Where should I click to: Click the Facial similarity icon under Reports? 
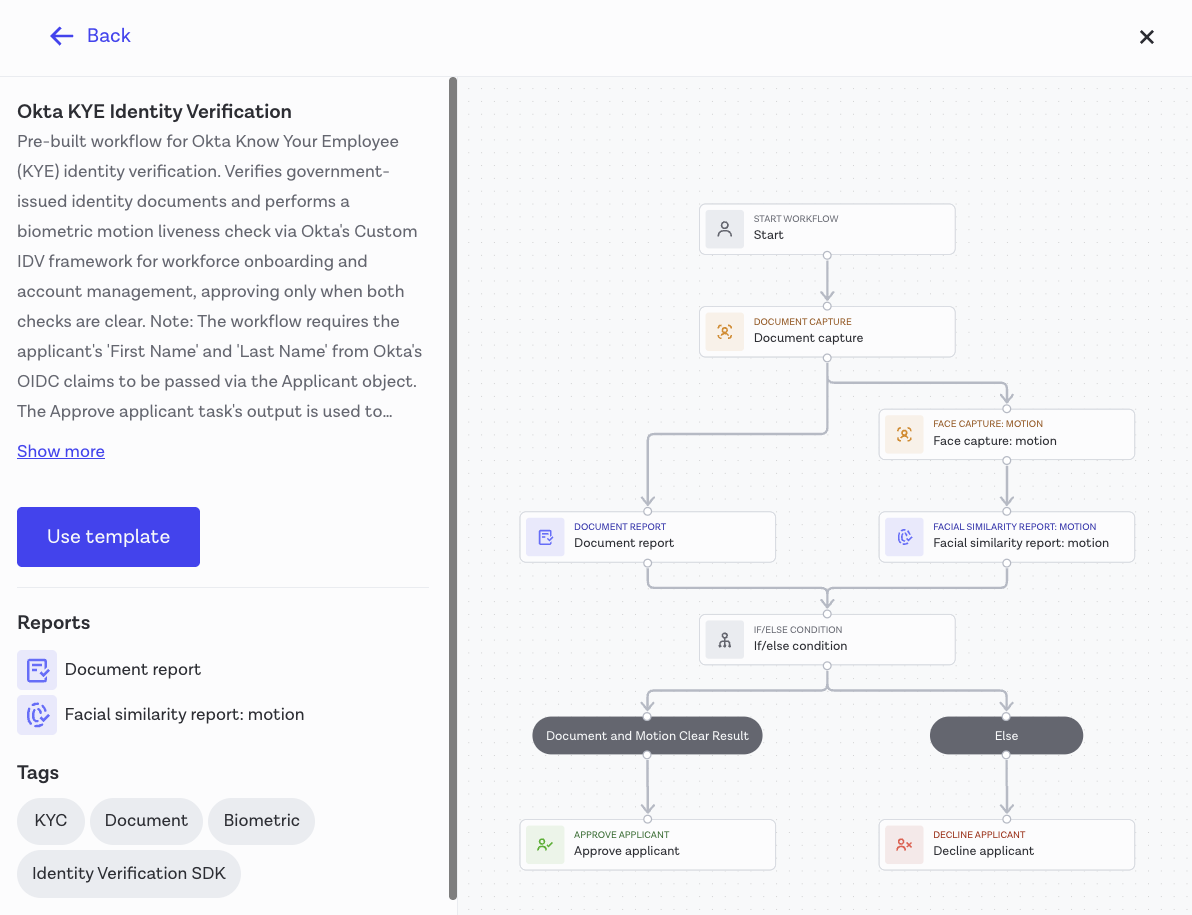tap(37, 715)
